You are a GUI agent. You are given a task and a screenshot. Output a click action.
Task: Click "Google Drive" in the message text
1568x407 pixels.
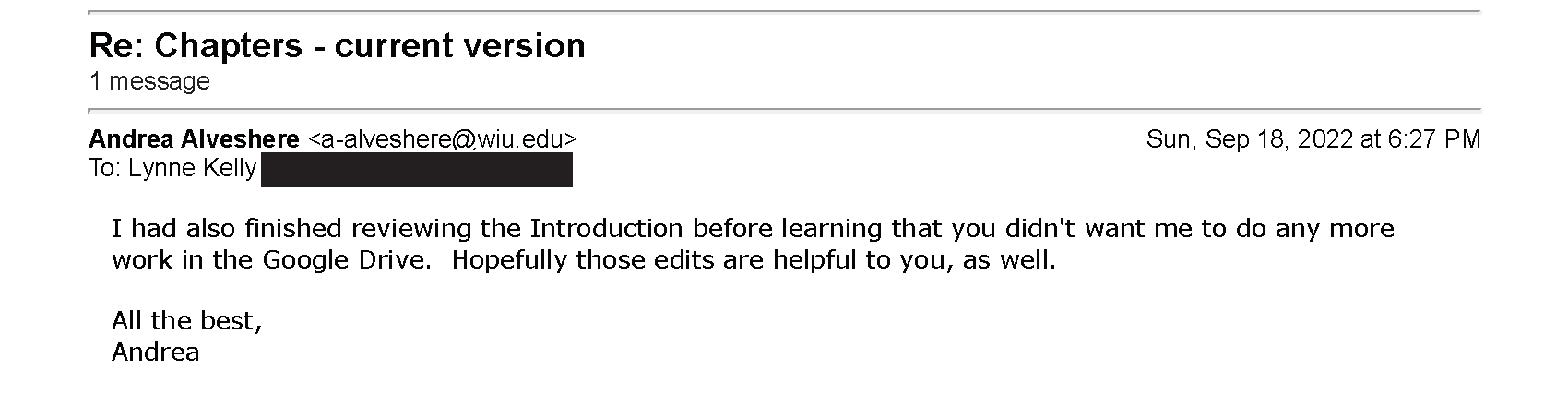click(346, 260)
